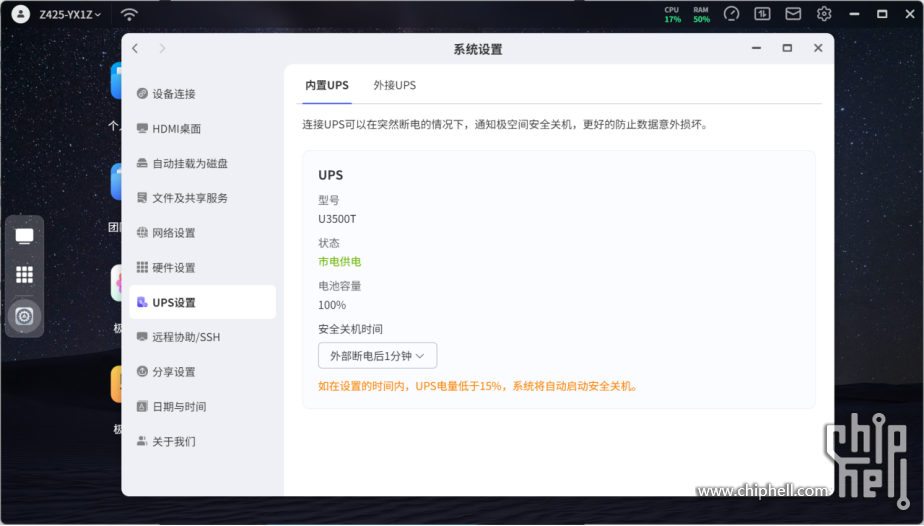Click the user avatar icon at top left
Image resolution: width=924 pixels, height=526 pixels.
point(21,14)
